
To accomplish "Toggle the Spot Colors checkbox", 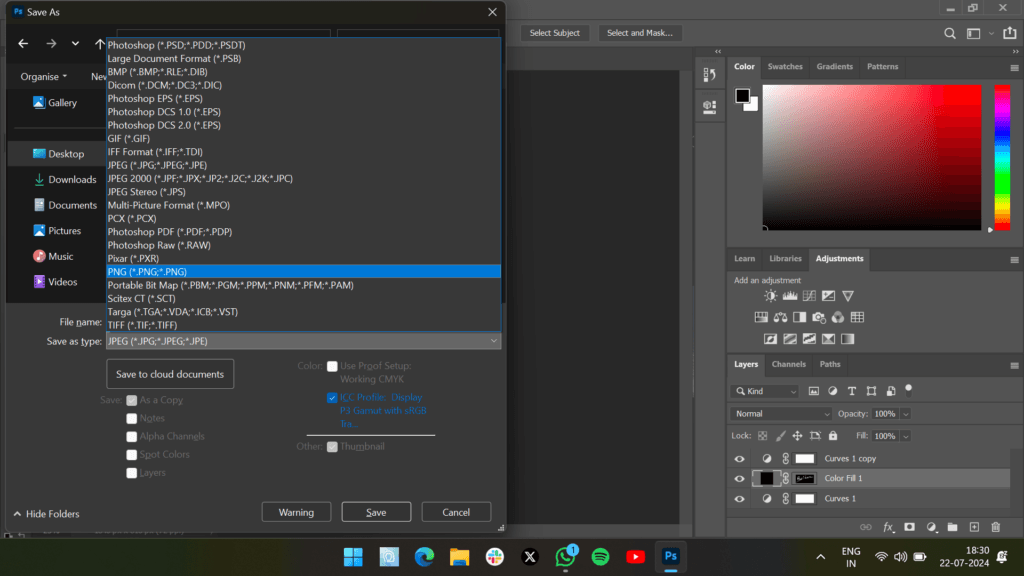I will (132, 455).
